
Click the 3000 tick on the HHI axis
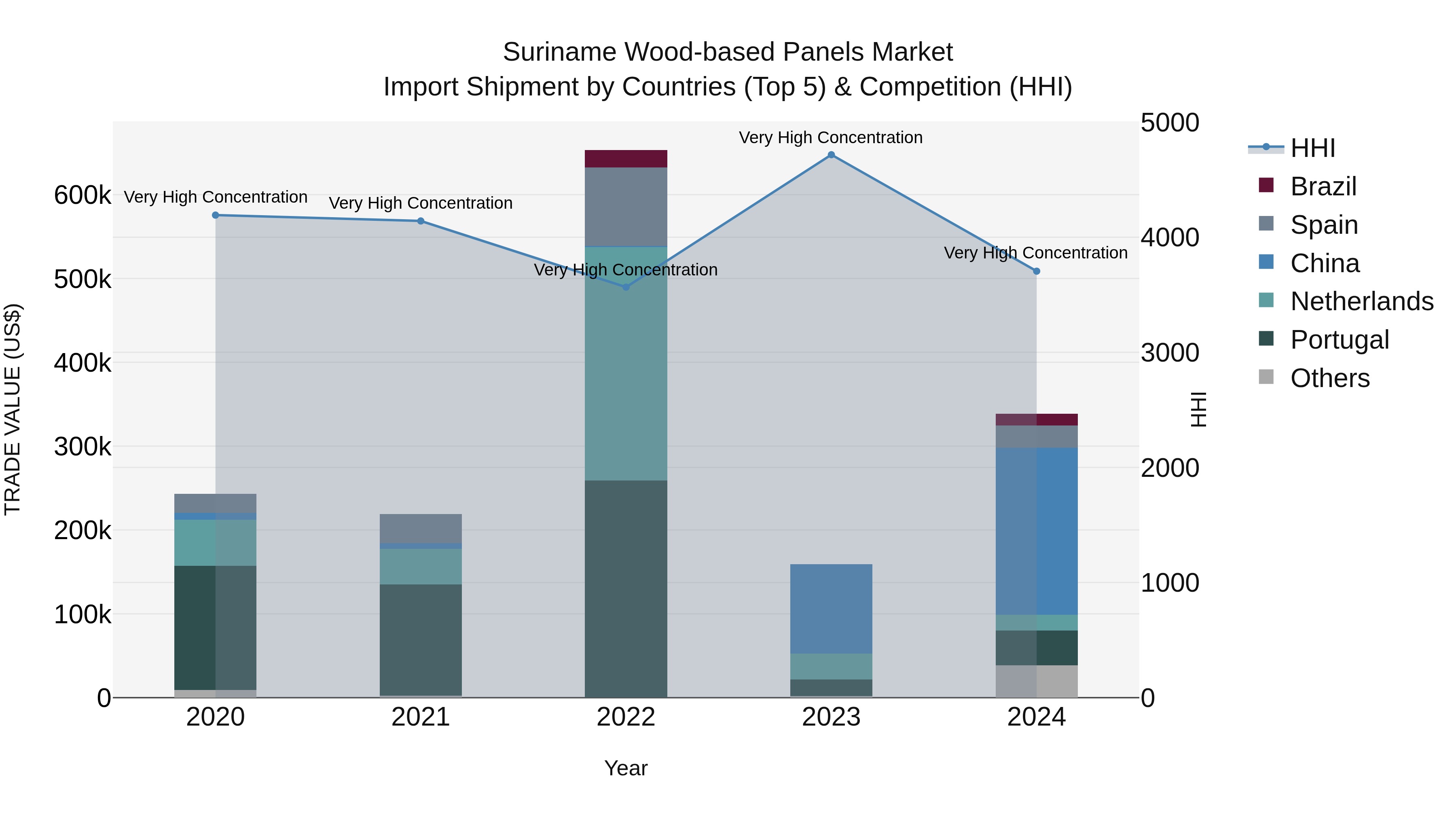[1170, 353]
